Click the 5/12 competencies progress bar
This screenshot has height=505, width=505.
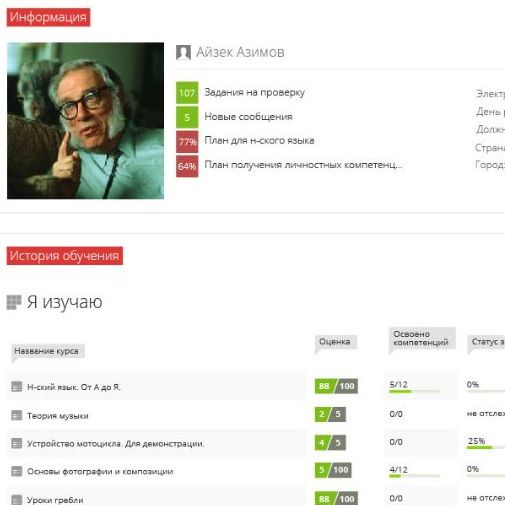pyautogui.click(x=414, y=391)
